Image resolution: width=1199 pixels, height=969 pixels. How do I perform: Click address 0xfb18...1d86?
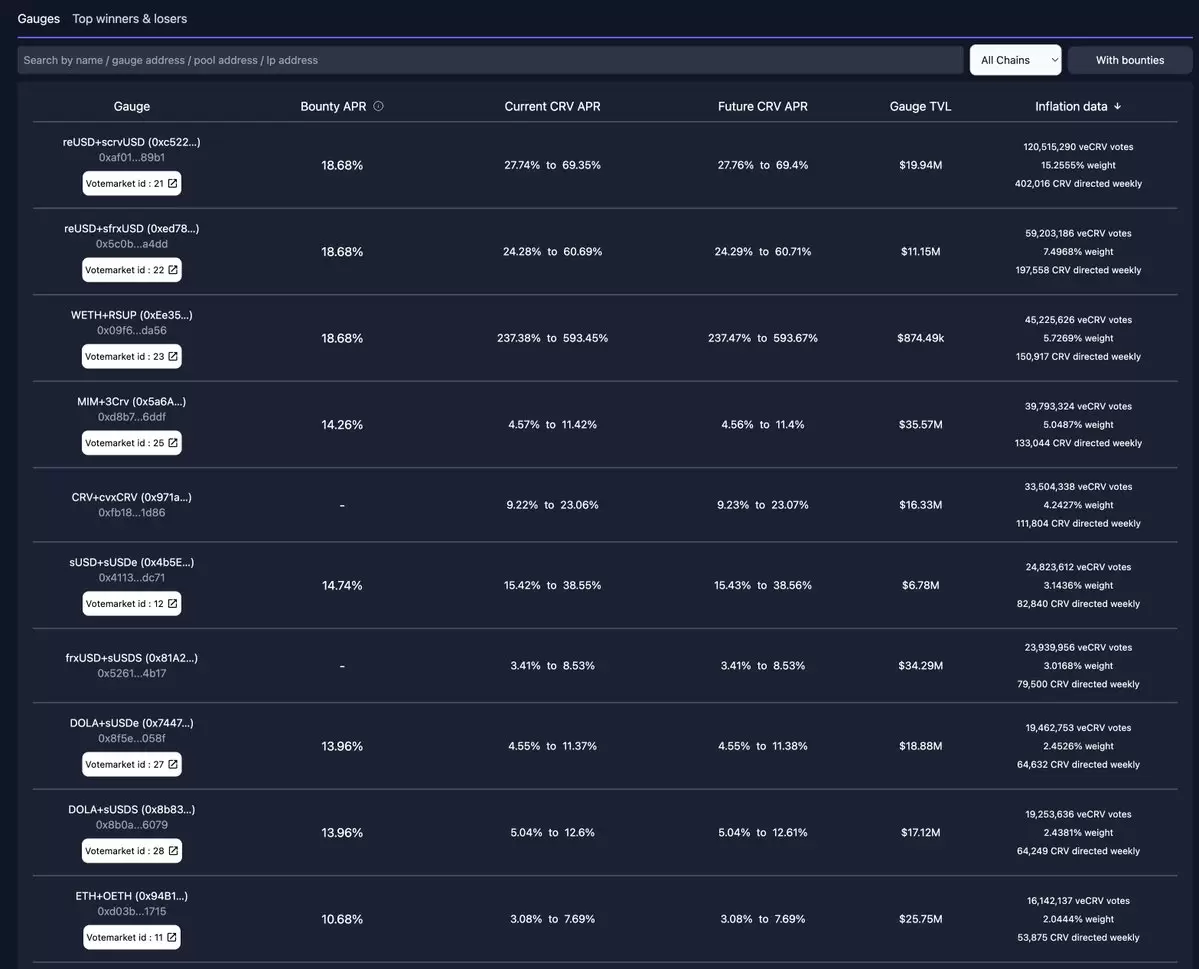[132, 512]
